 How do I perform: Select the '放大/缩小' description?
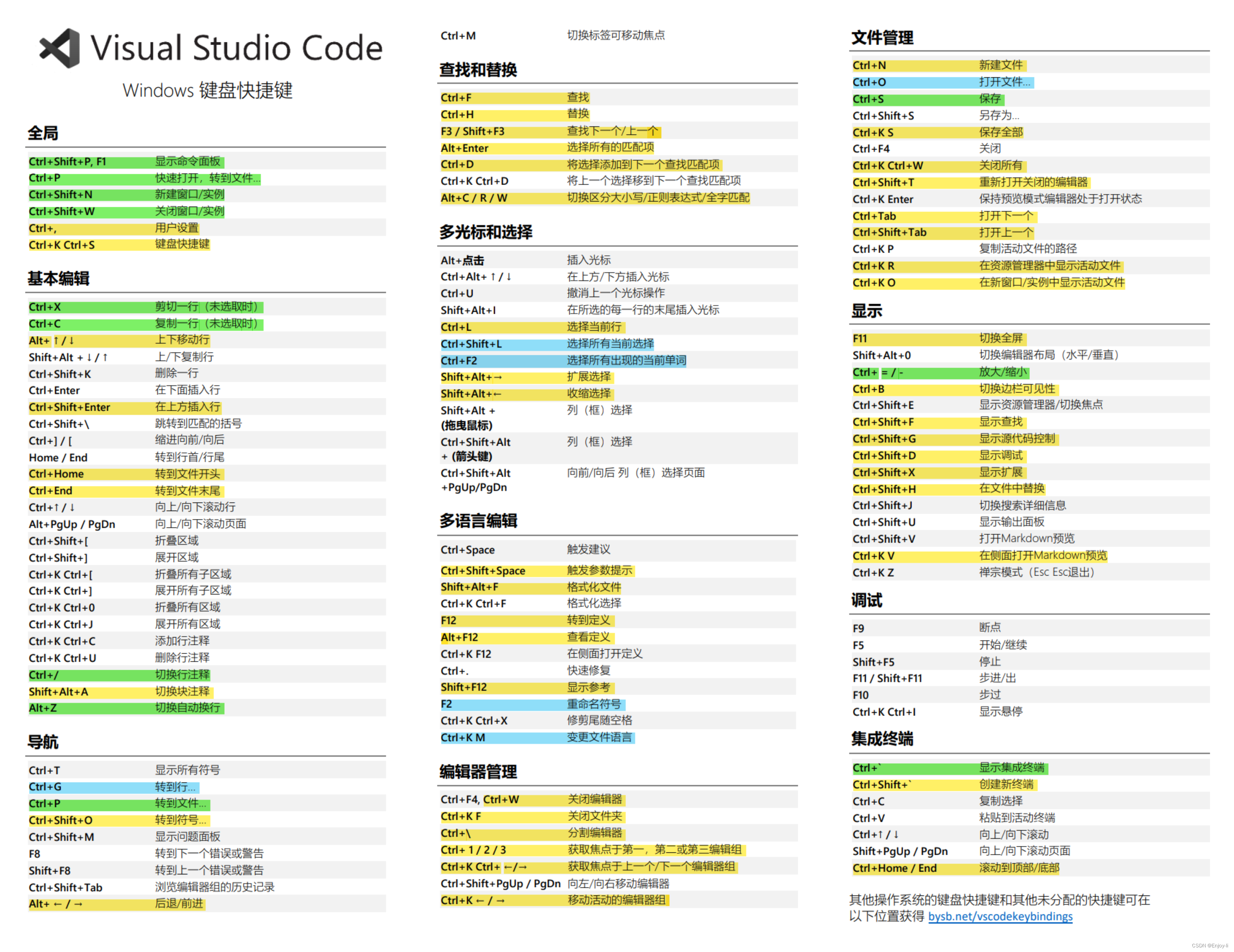click(1003, 372)
